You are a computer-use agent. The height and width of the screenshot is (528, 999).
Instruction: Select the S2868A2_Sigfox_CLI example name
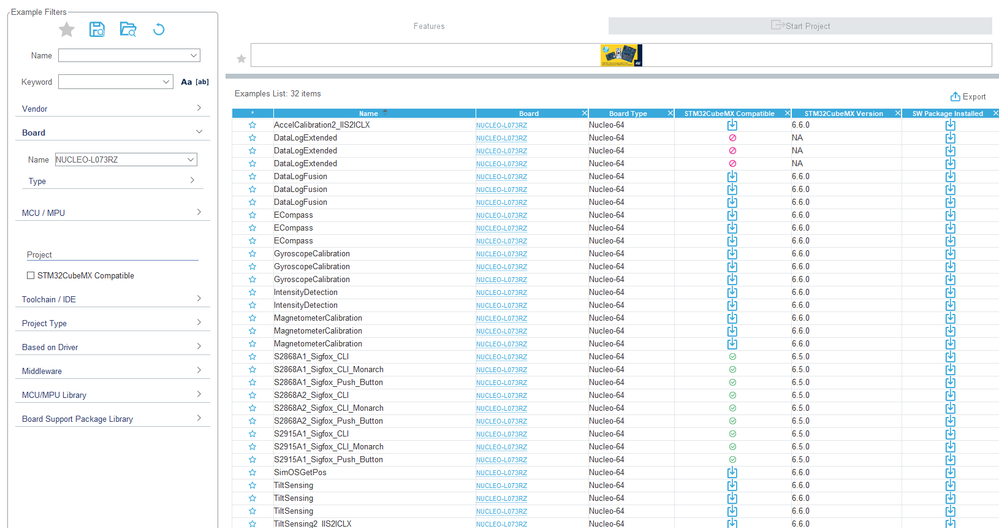pyautogui.click(x=311, y=395)
